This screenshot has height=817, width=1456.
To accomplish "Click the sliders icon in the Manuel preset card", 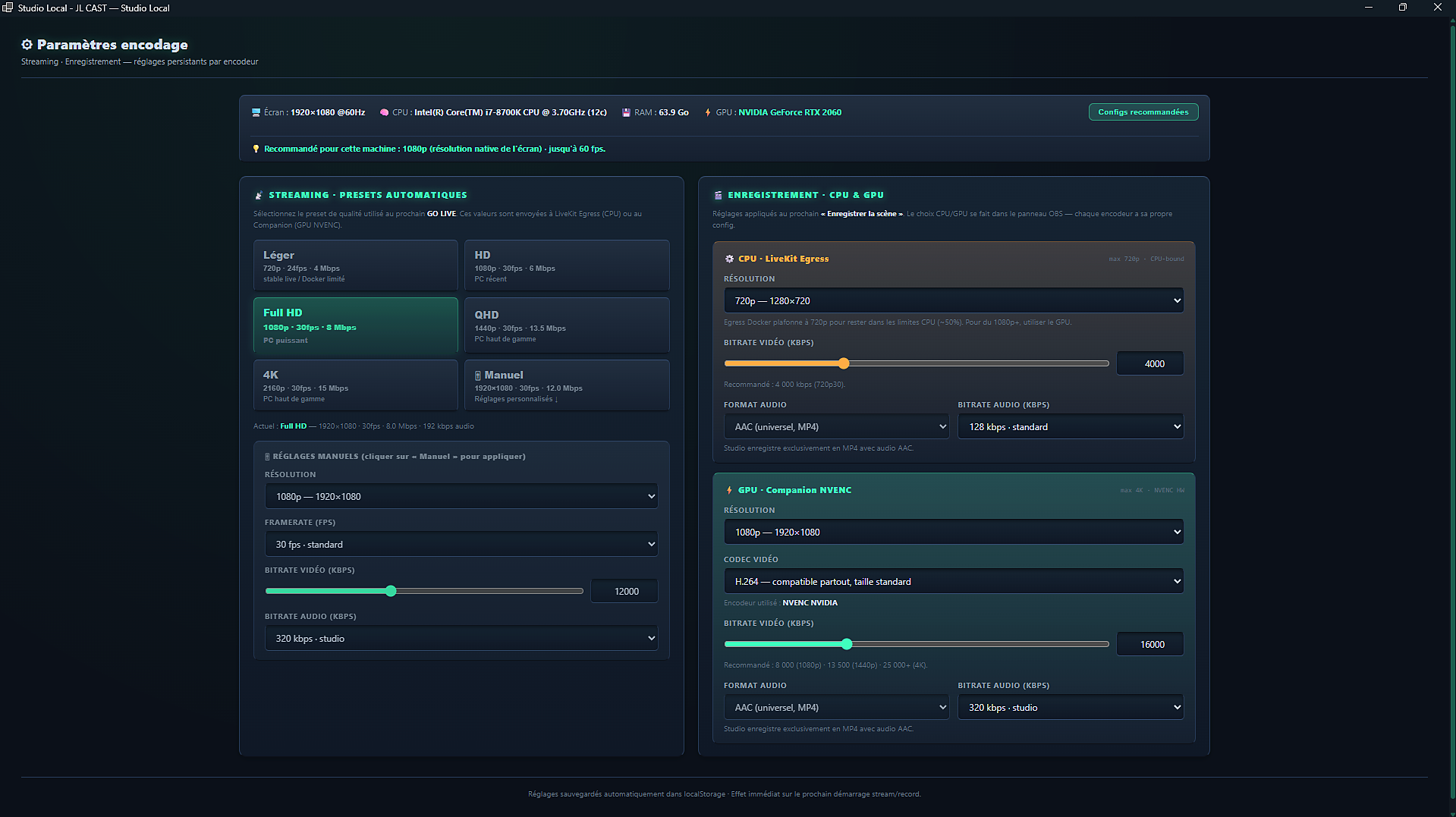I will coord(478,376).
